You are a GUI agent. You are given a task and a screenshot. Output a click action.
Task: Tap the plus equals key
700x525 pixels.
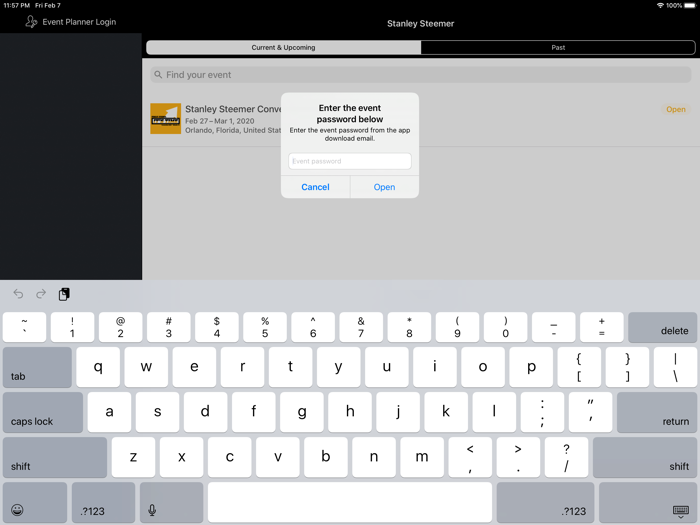[601, 327]
